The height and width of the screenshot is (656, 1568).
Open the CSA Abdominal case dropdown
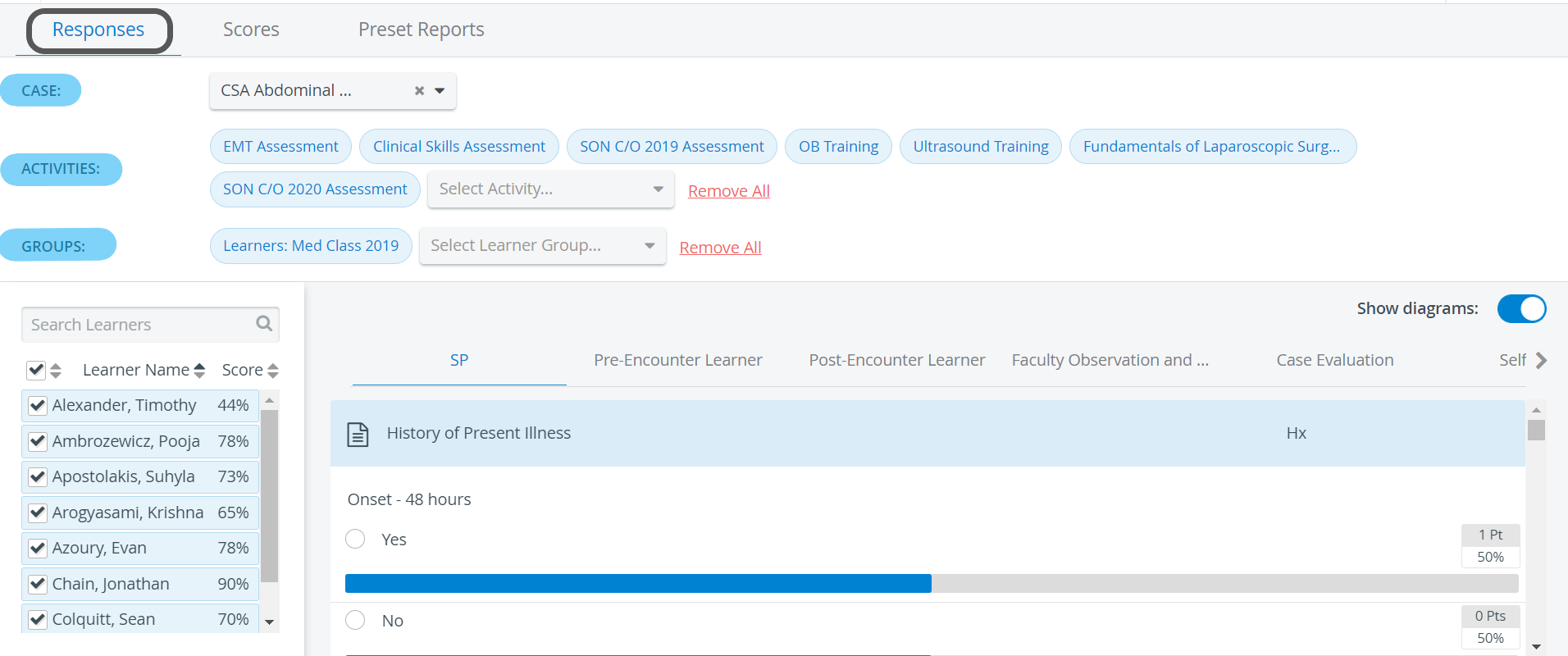[440, 91]
